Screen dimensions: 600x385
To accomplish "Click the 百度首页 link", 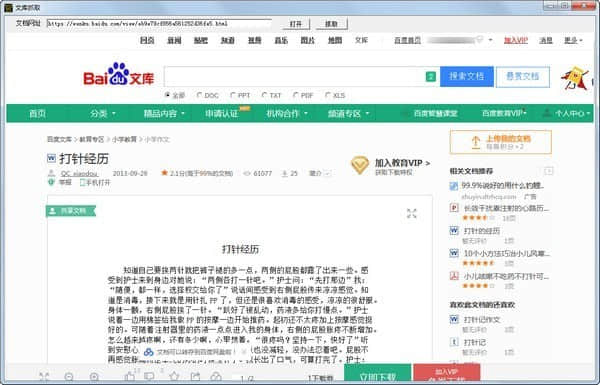I will click(x=408, y=40).
